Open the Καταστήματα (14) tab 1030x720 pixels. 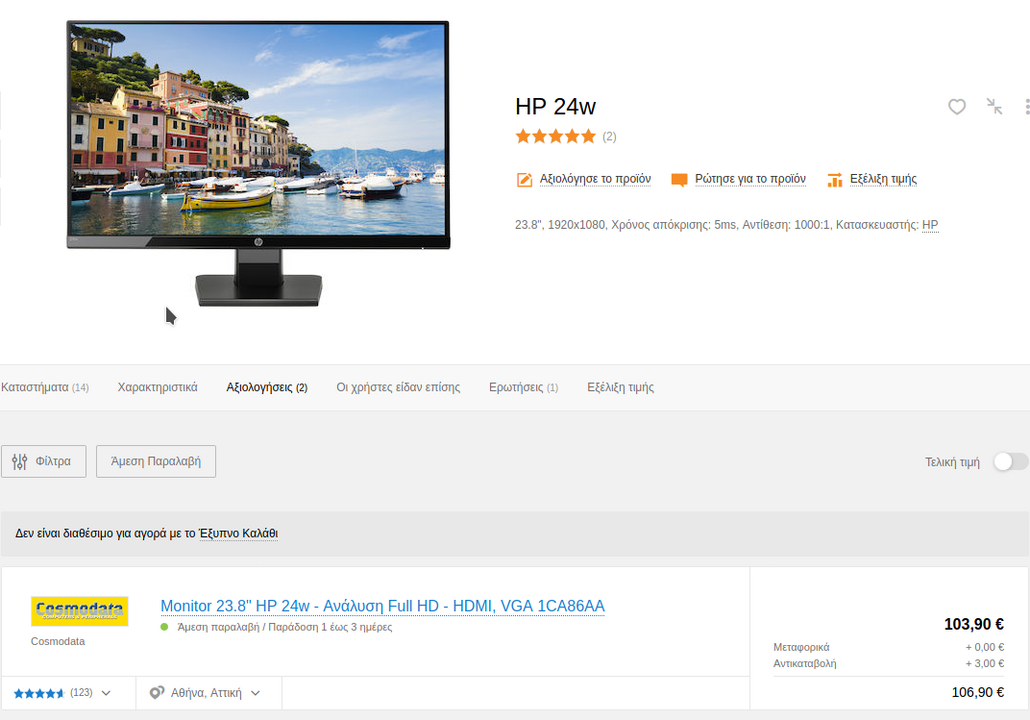coord(45,388)
